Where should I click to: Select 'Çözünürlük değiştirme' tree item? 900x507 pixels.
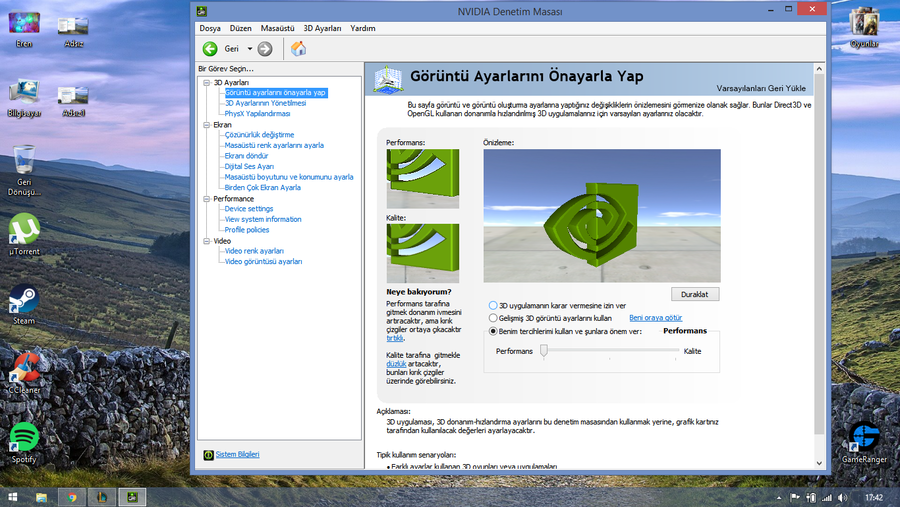click(259, 135)
